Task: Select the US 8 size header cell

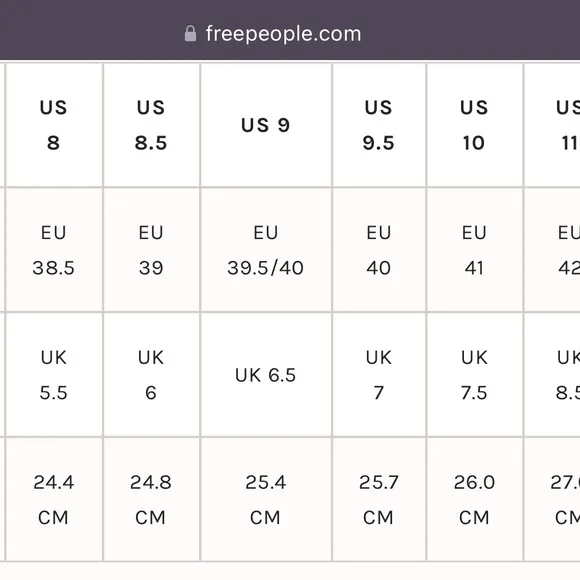Action: (x=54, y=125)
